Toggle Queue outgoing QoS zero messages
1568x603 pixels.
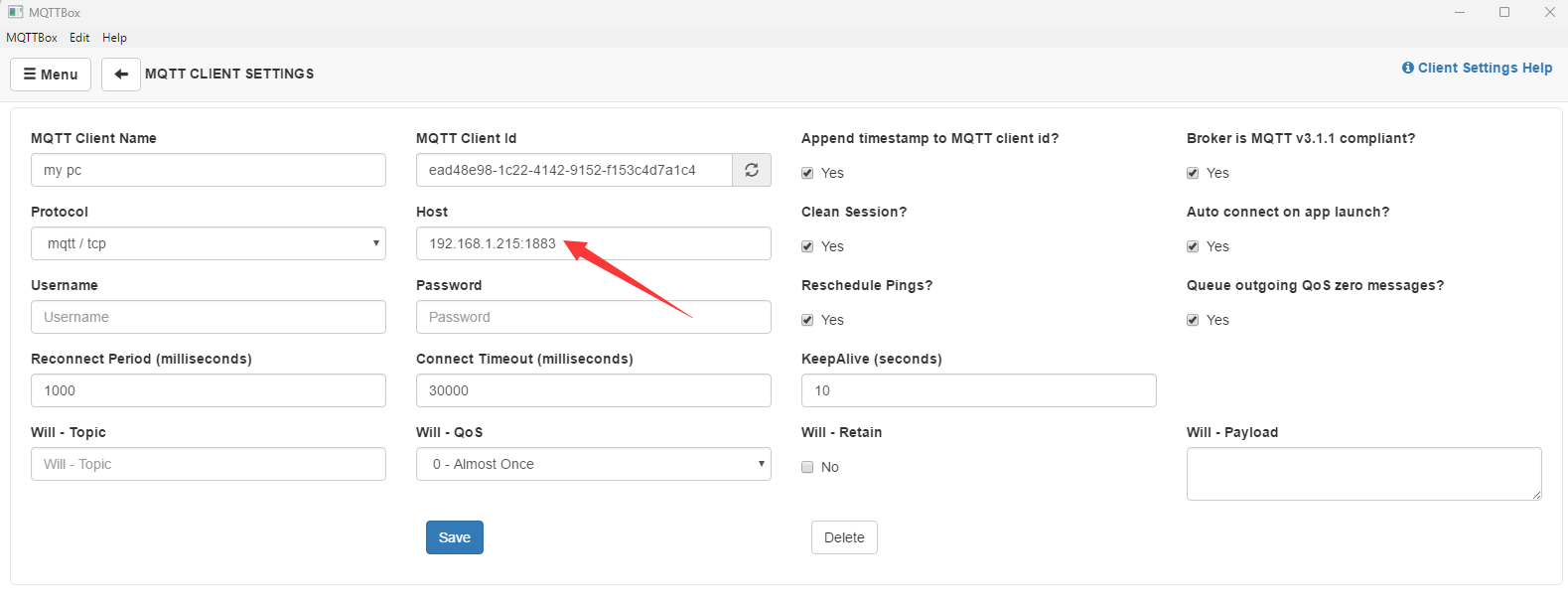[x=1193, y=320]
